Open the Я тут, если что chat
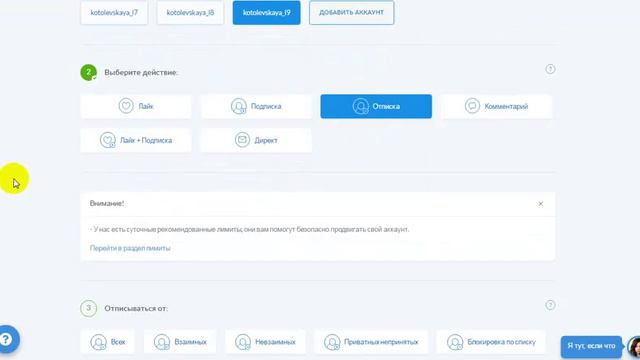Screen dimensions: 640x360 [591, 346]
